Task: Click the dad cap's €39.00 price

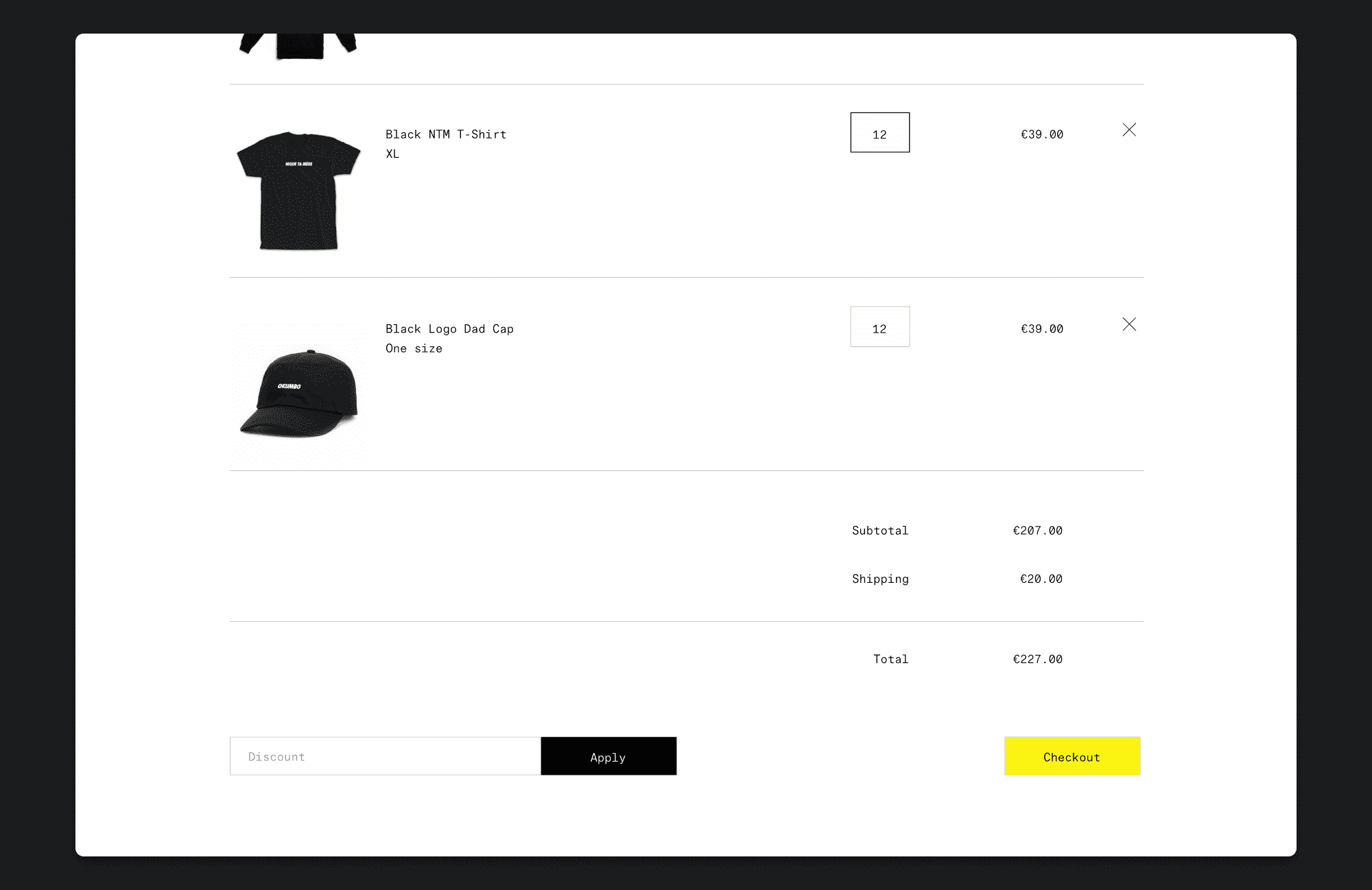Action: pyautogui.click(x=1041, y=329)
